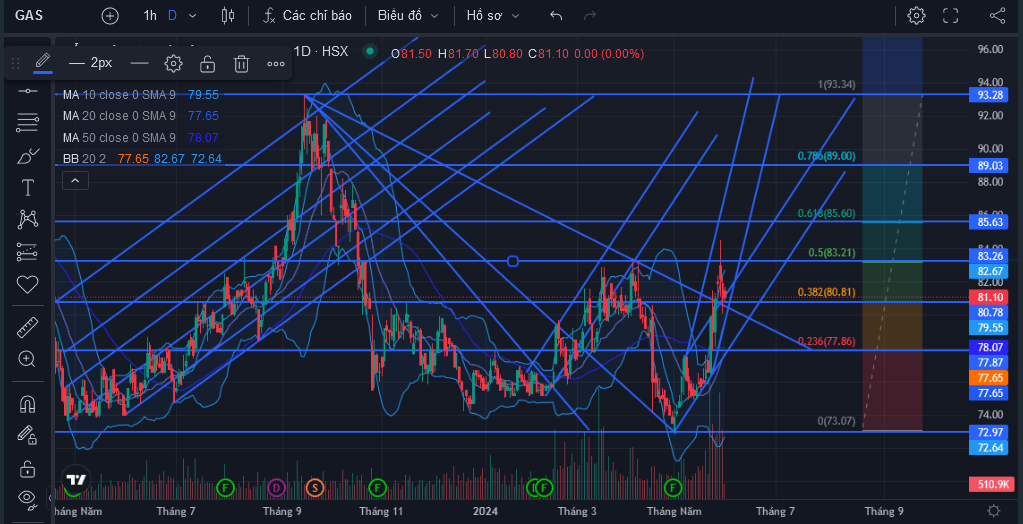This screenshot has height=524, width=1023.
Task: Select the trend line tool in the left sidebar
Action: pos(27,90)
